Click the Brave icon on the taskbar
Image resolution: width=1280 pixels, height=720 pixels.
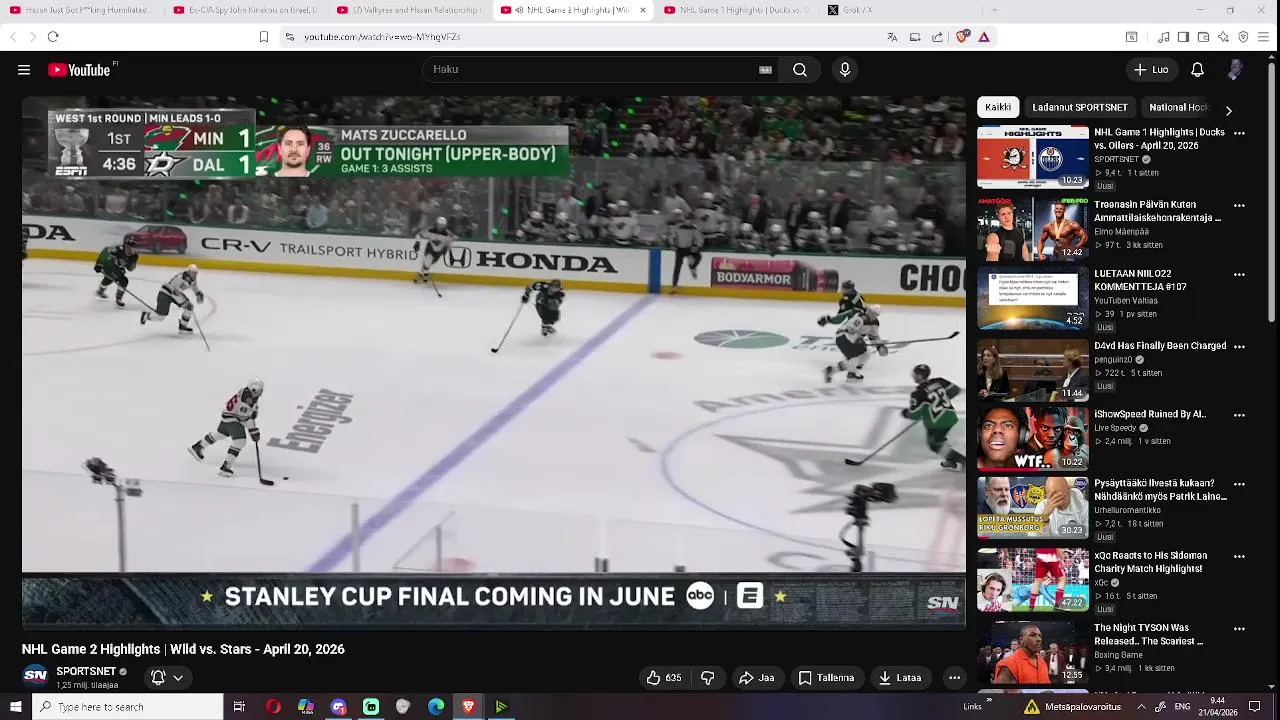click(x=468, y=707)
